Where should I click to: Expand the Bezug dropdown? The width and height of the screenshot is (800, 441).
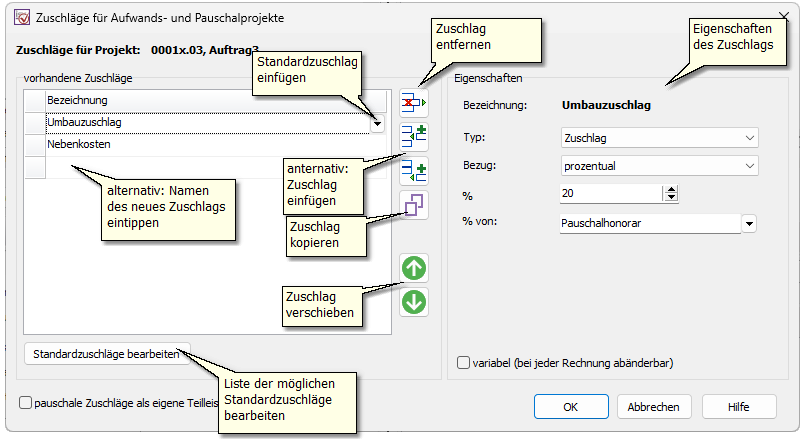click(x=659, y=166)
